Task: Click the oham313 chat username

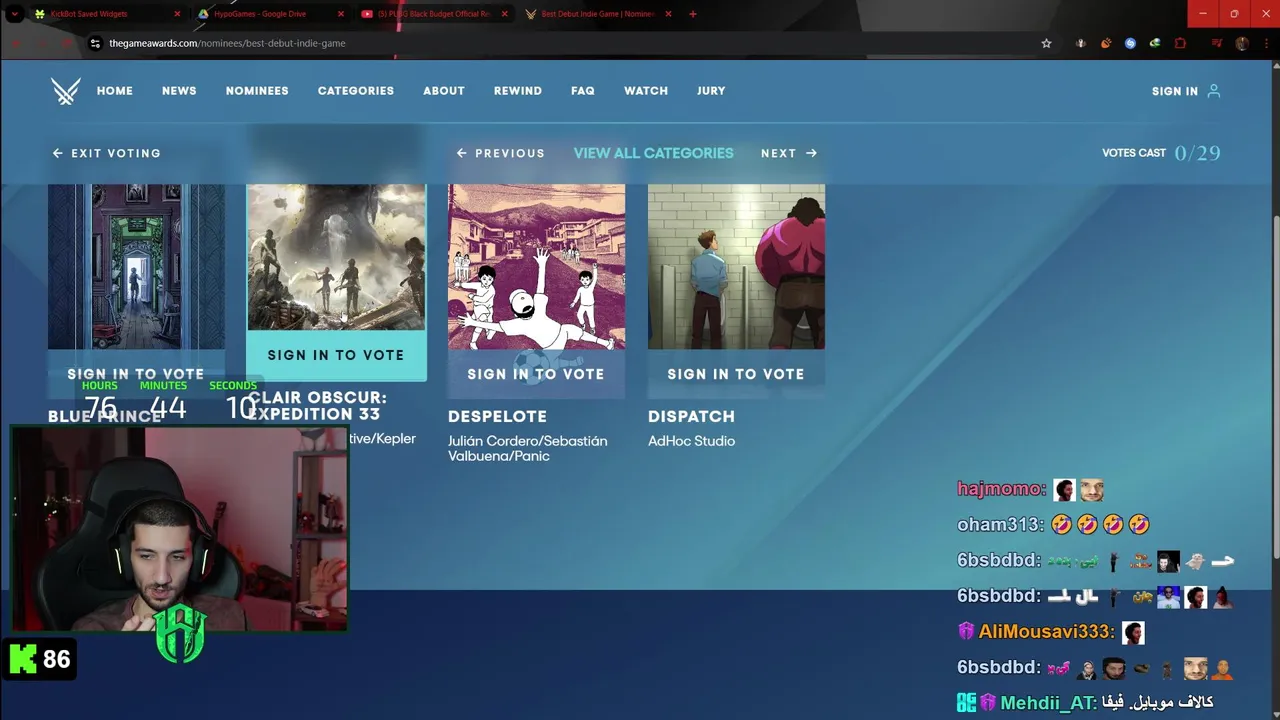Action: [1000, 525]
